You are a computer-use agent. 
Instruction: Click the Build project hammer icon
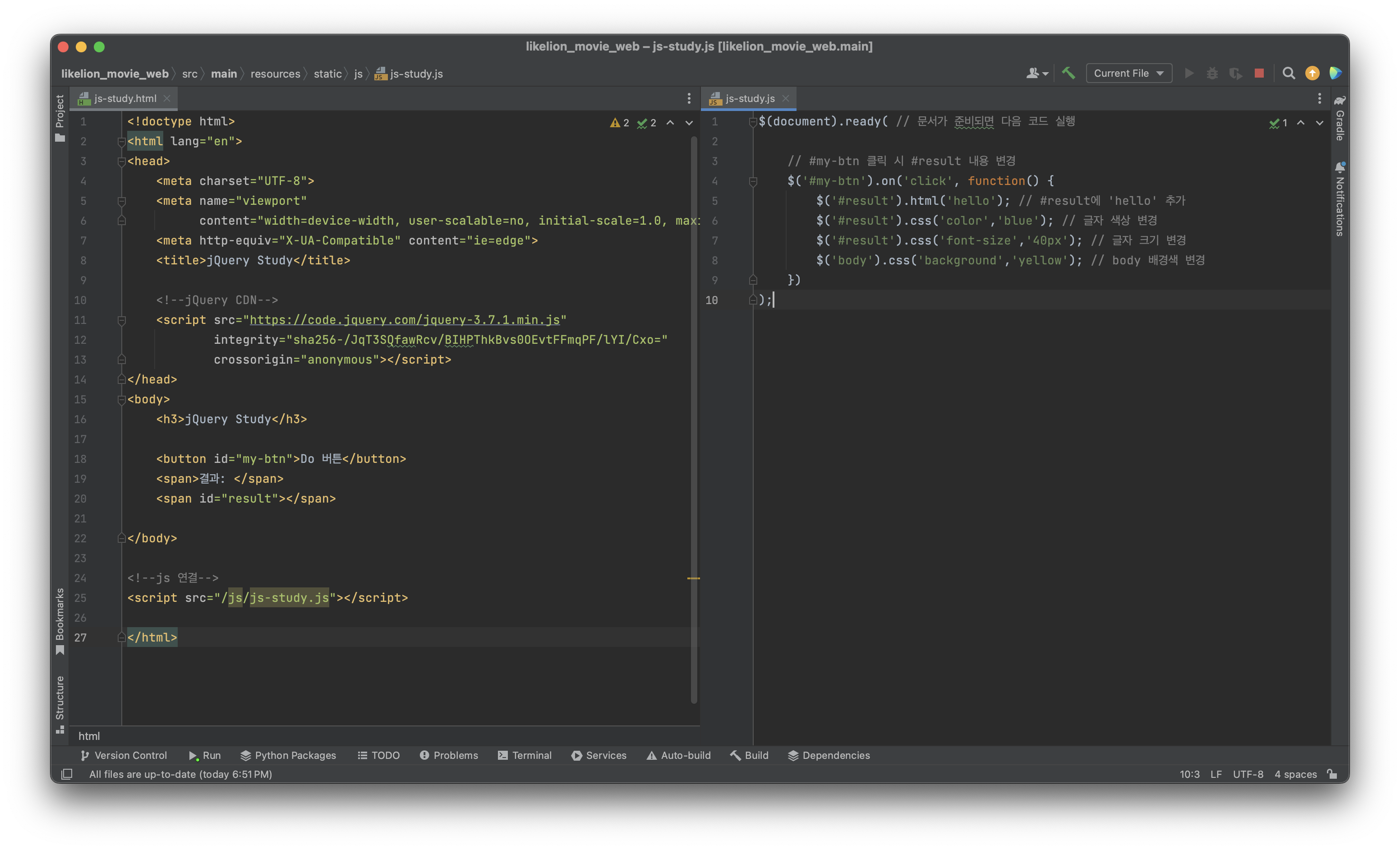(1068, 73)
